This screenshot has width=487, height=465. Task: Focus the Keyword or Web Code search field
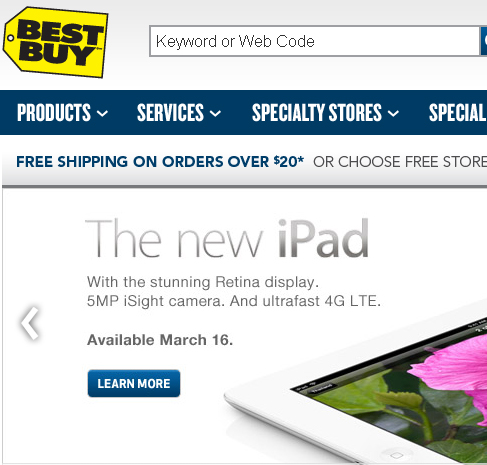[314, 41]
